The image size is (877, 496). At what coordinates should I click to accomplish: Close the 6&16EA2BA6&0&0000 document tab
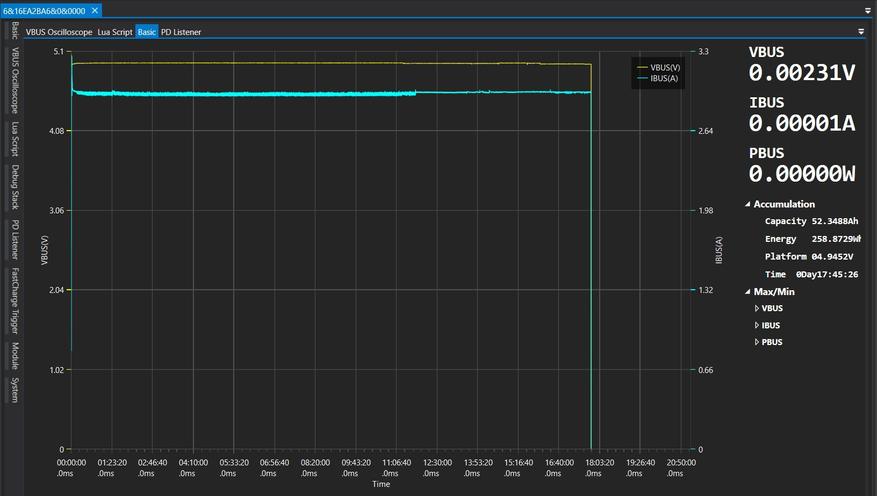tap(95, 10)
